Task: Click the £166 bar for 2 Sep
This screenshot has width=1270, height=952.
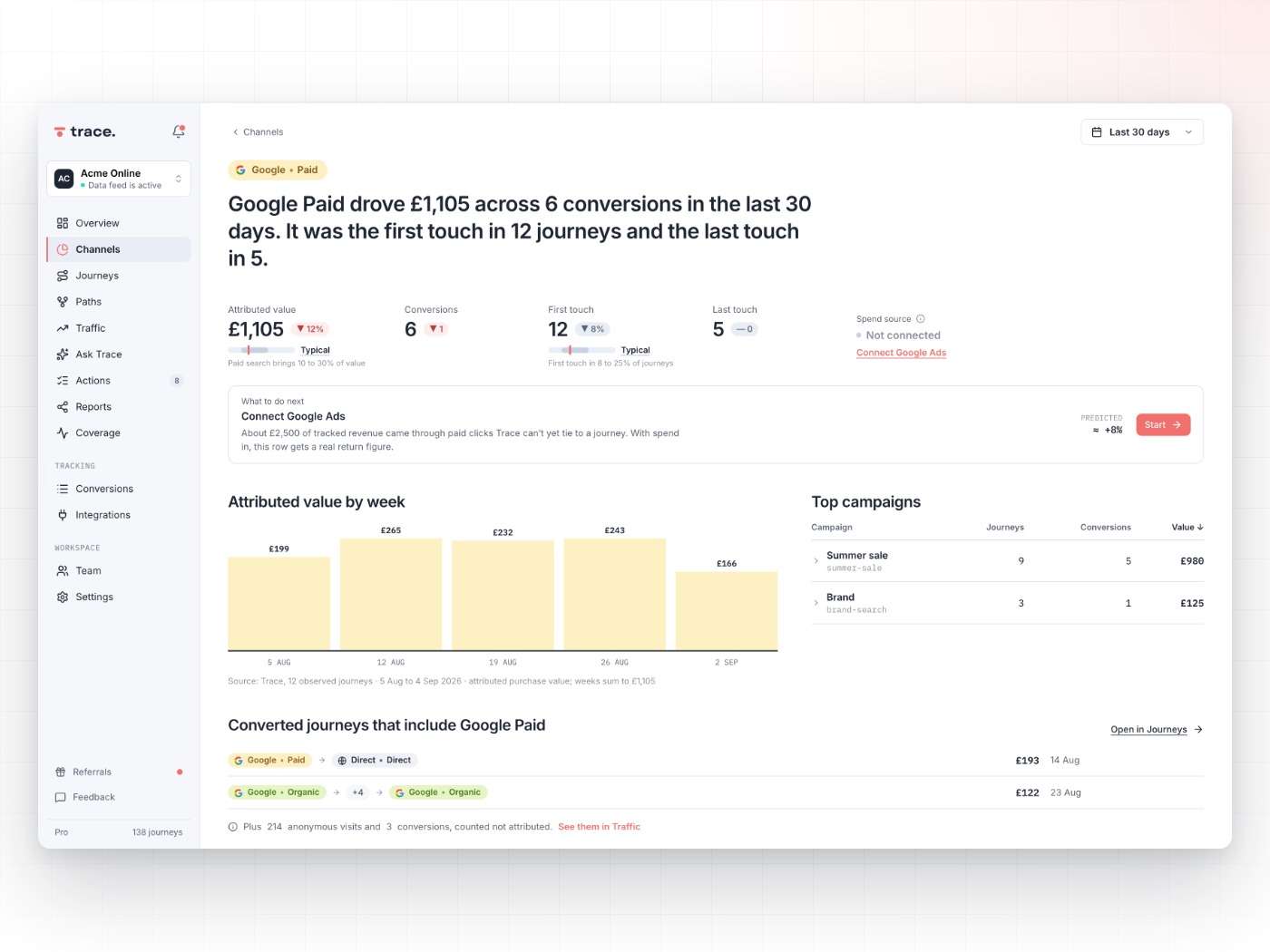Action: click(727, 610)
